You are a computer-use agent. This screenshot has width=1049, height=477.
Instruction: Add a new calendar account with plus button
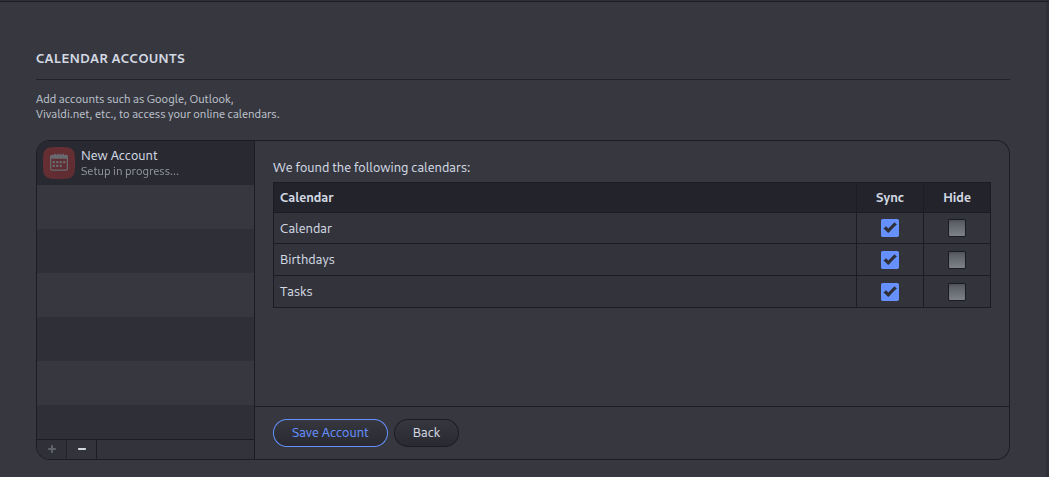[52, 449]
